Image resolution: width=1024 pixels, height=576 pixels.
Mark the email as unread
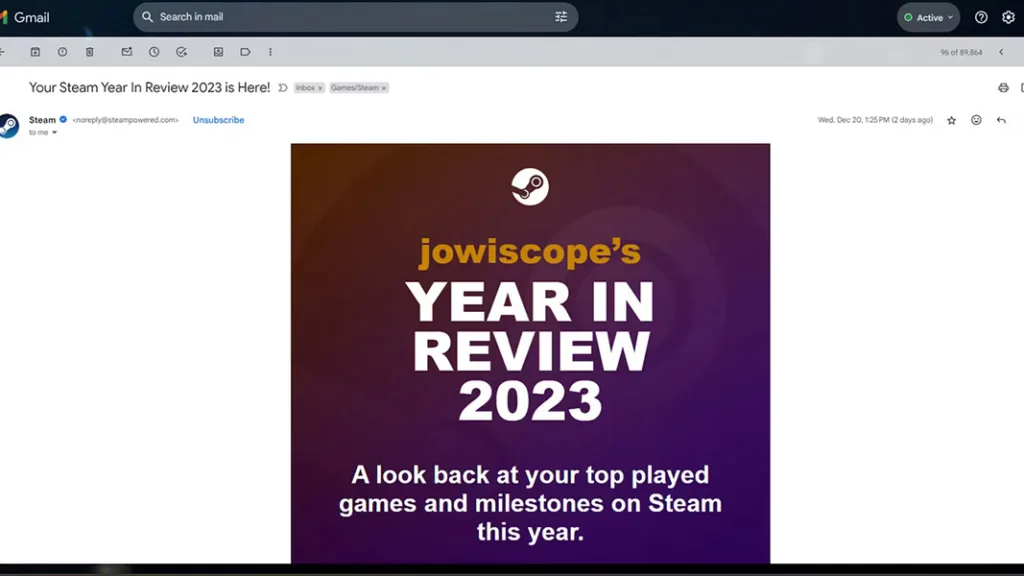pyautogui.click(x=127, y=52)
